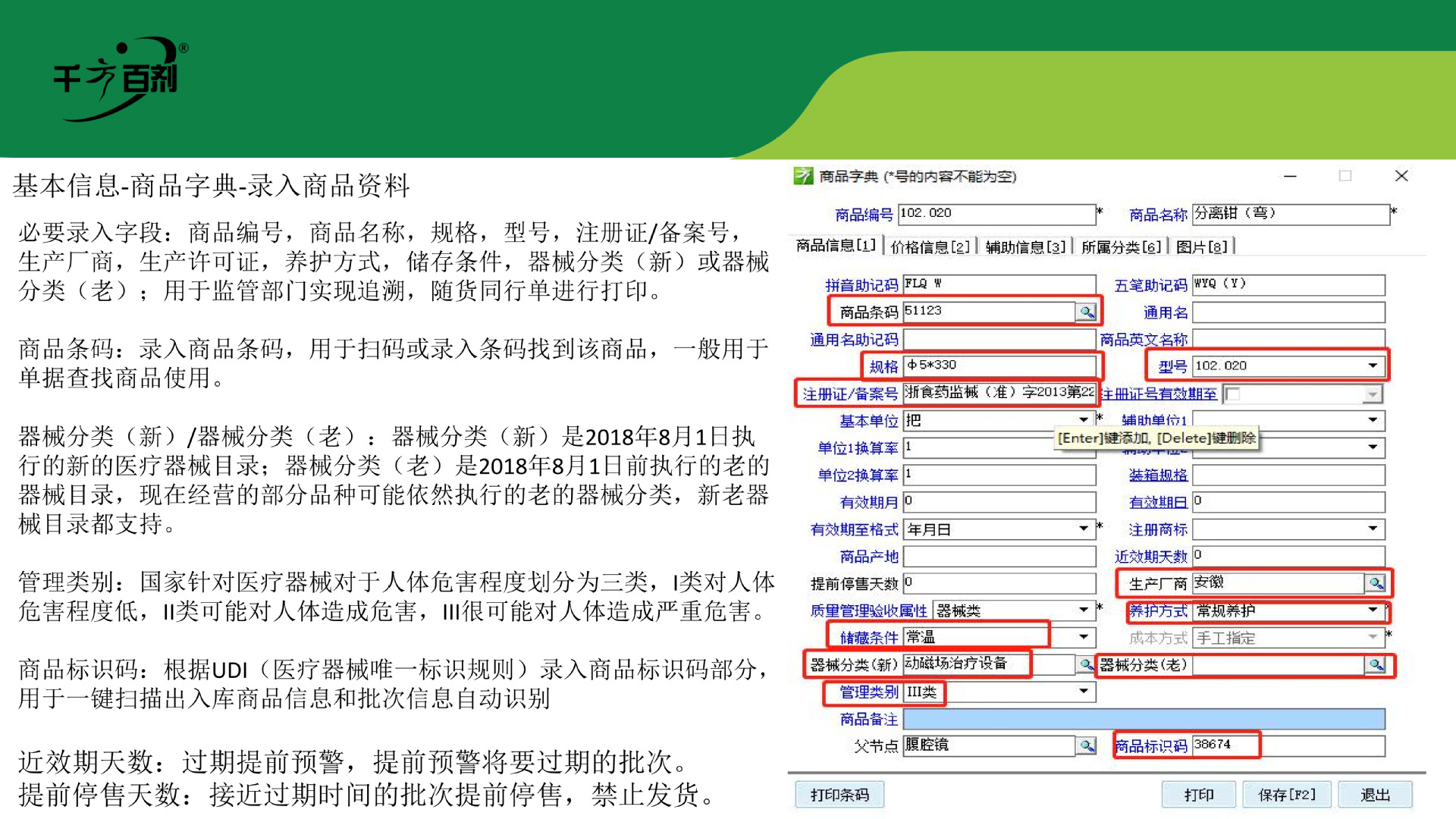
Task: Expand the 管理类别 dropdown
Action: point(1084,691)
